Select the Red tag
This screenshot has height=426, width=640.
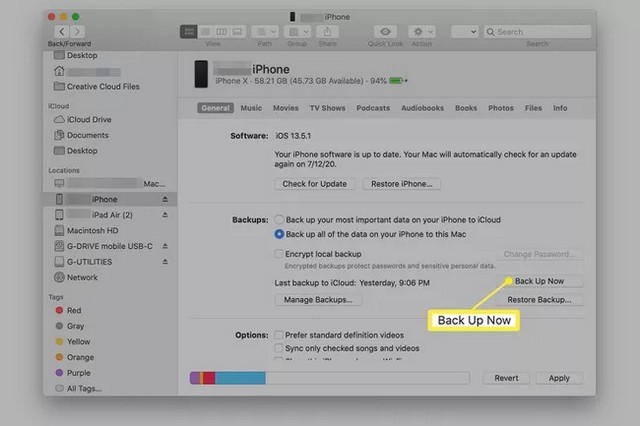68,311
